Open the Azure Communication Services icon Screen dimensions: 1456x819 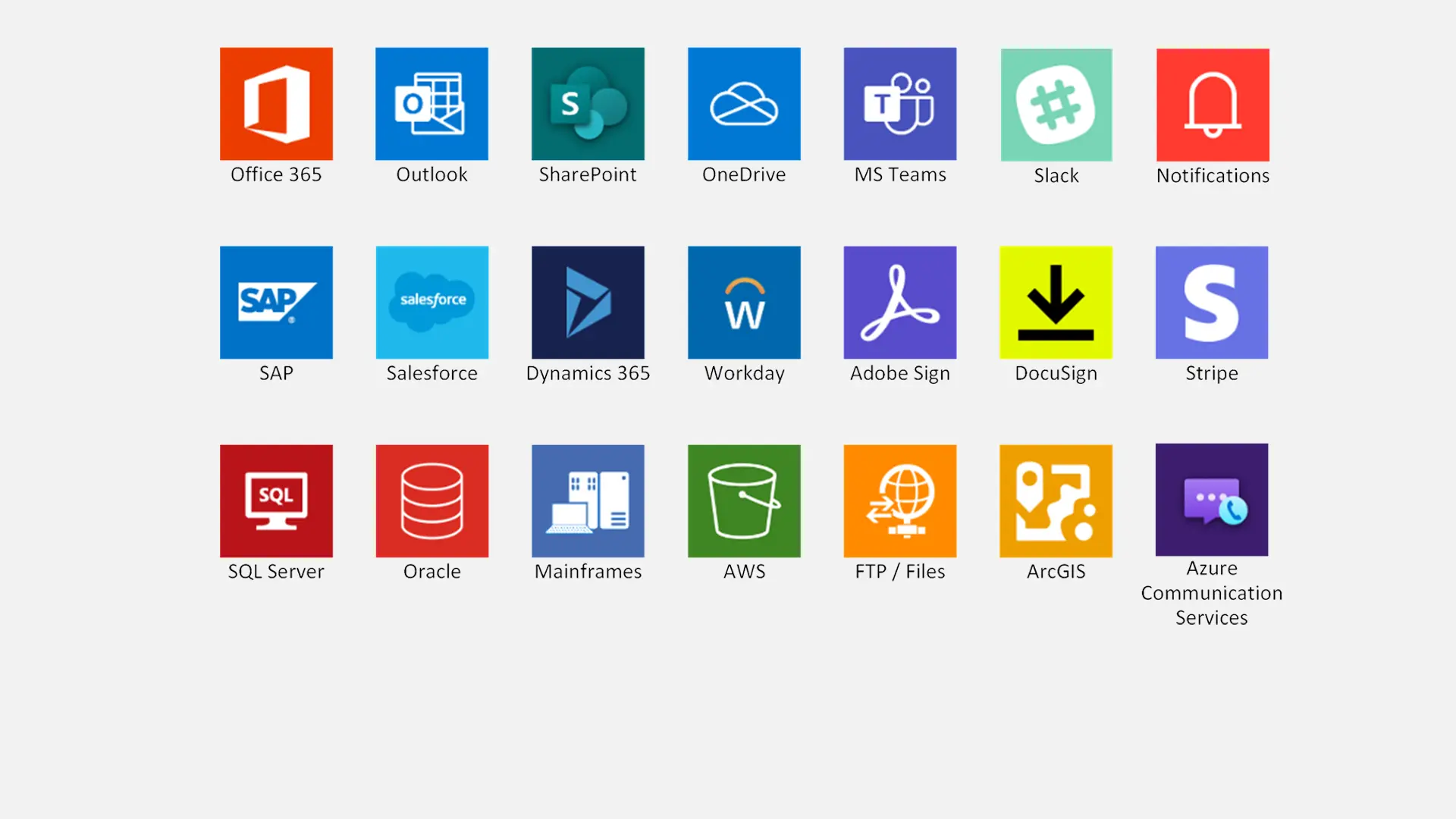tap(1212, 500)
